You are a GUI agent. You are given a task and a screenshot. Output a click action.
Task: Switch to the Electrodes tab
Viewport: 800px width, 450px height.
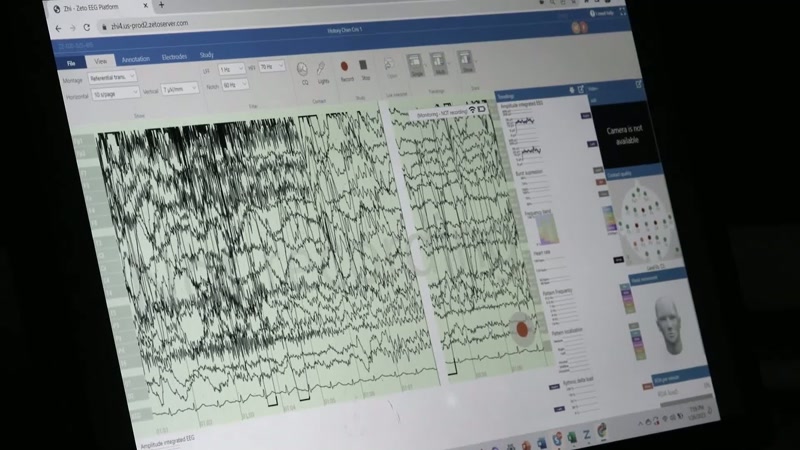click(x=174, y=57)
